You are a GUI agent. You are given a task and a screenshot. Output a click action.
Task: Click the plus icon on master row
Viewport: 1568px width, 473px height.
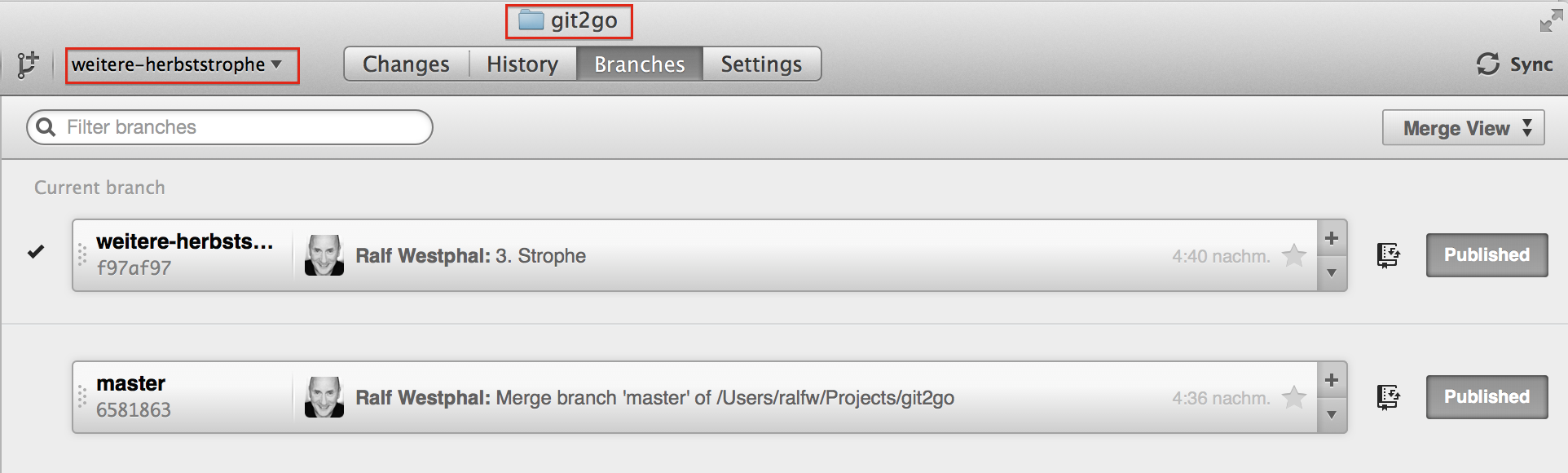tap(1332, 380)
